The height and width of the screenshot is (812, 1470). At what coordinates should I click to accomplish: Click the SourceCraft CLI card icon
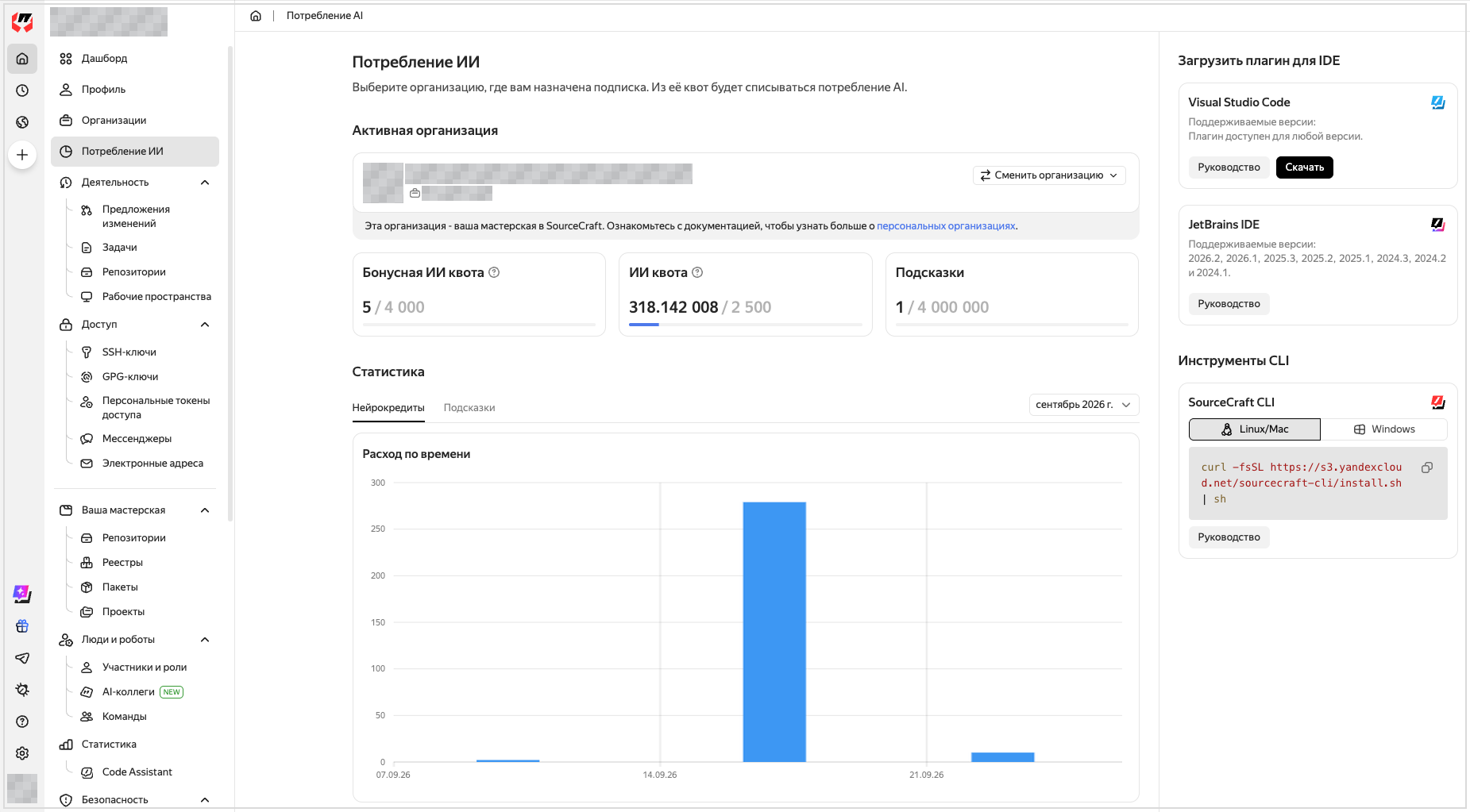[x=1438, y=402]
